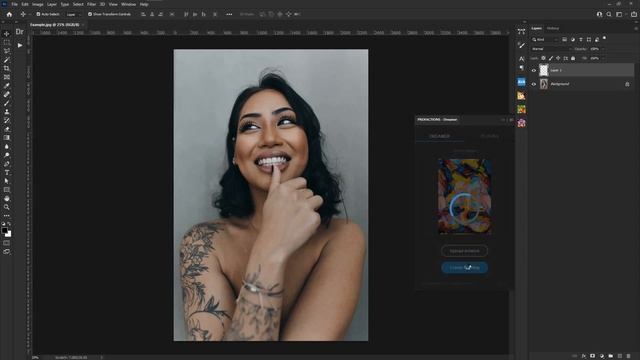The image size is (640, 360).
Task: Select the Pen tool
Action: click(x=7, y=164)
